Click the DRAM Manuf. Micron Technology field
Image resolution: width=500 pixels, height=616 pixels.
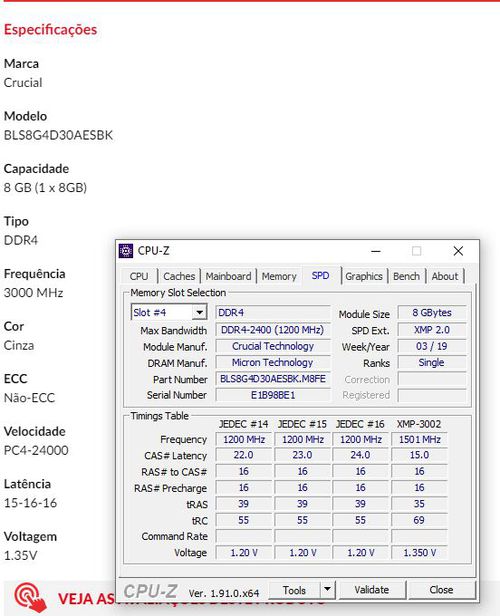tap(273, 363)
